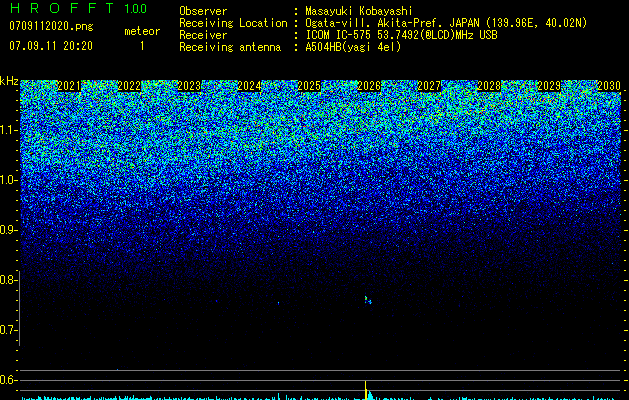Click the meteor echo blip near 2026
629x400 pixels.
pos(368,300)
